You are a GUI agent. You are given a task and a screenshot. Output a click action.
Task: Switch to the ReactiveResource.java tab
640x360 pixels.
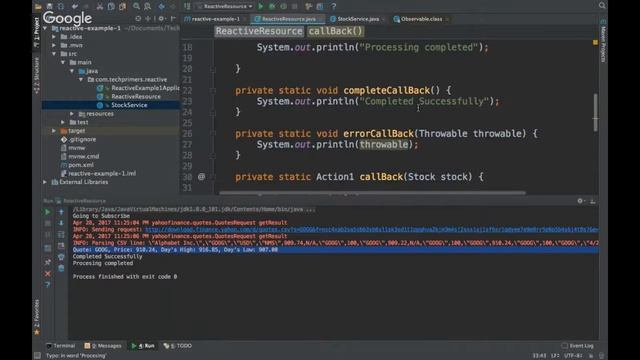pyautogui.click(x=288, y=19)
